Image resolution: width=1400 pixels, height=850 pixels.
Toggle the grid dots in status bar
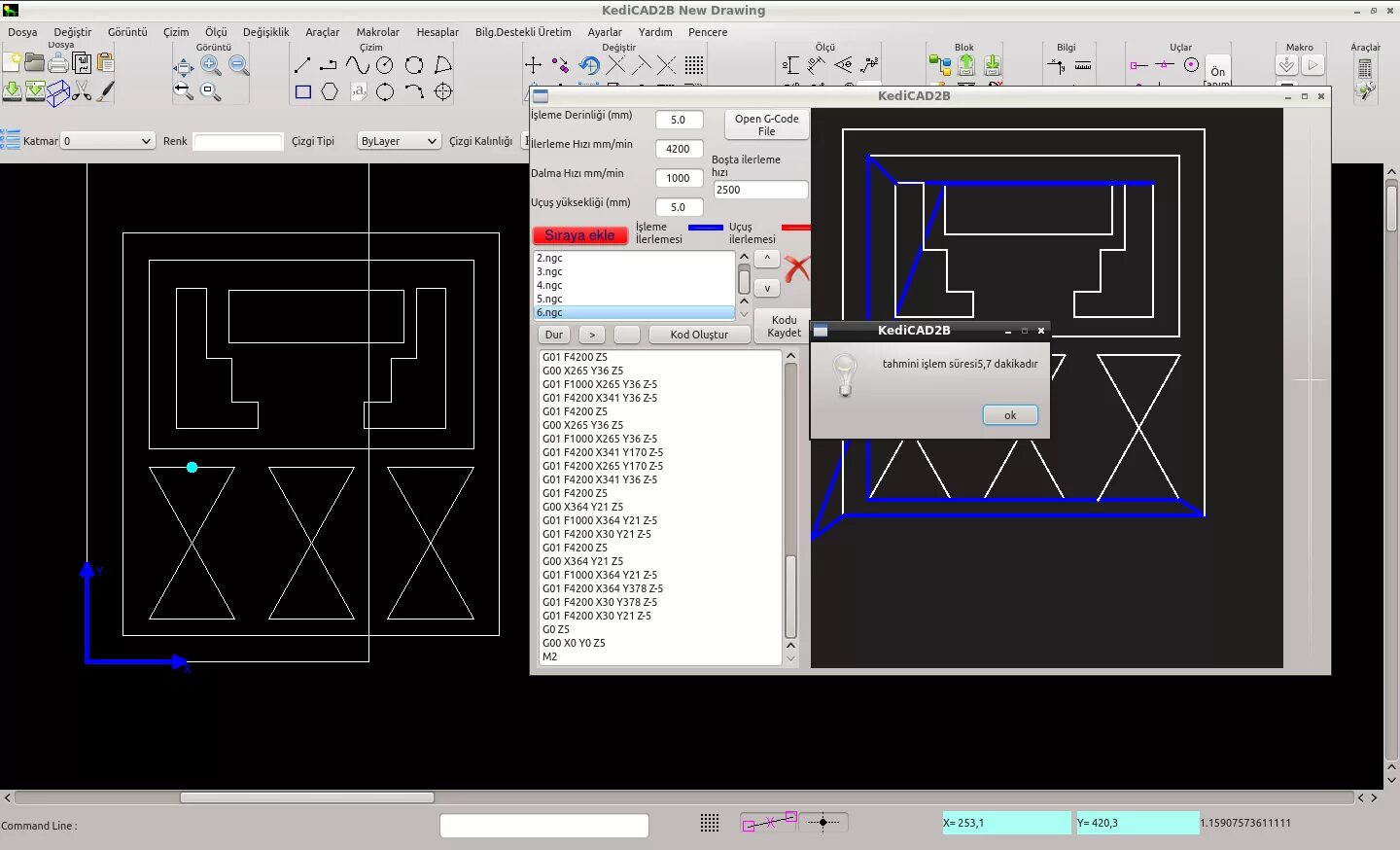[x=710, y=823]
